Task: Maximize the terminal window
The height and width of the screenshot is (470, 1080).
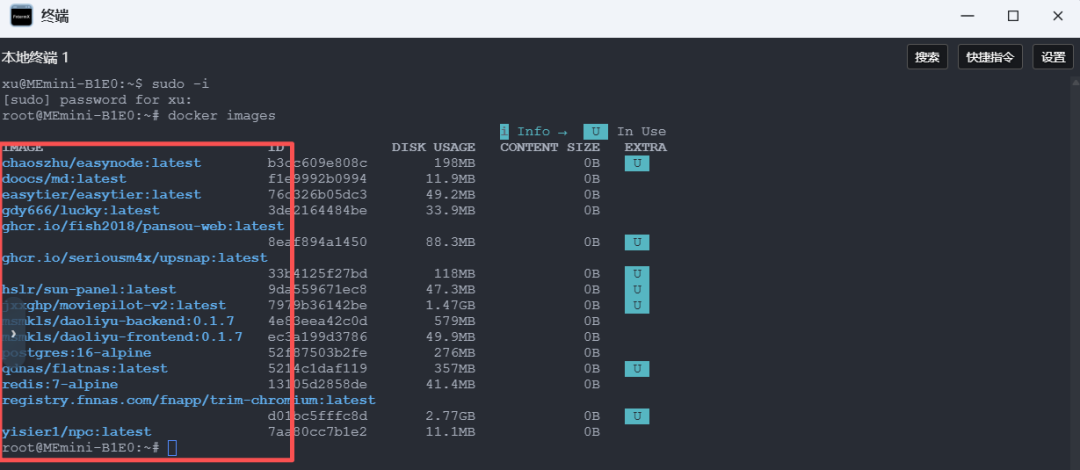Action: coord(1012,16)
